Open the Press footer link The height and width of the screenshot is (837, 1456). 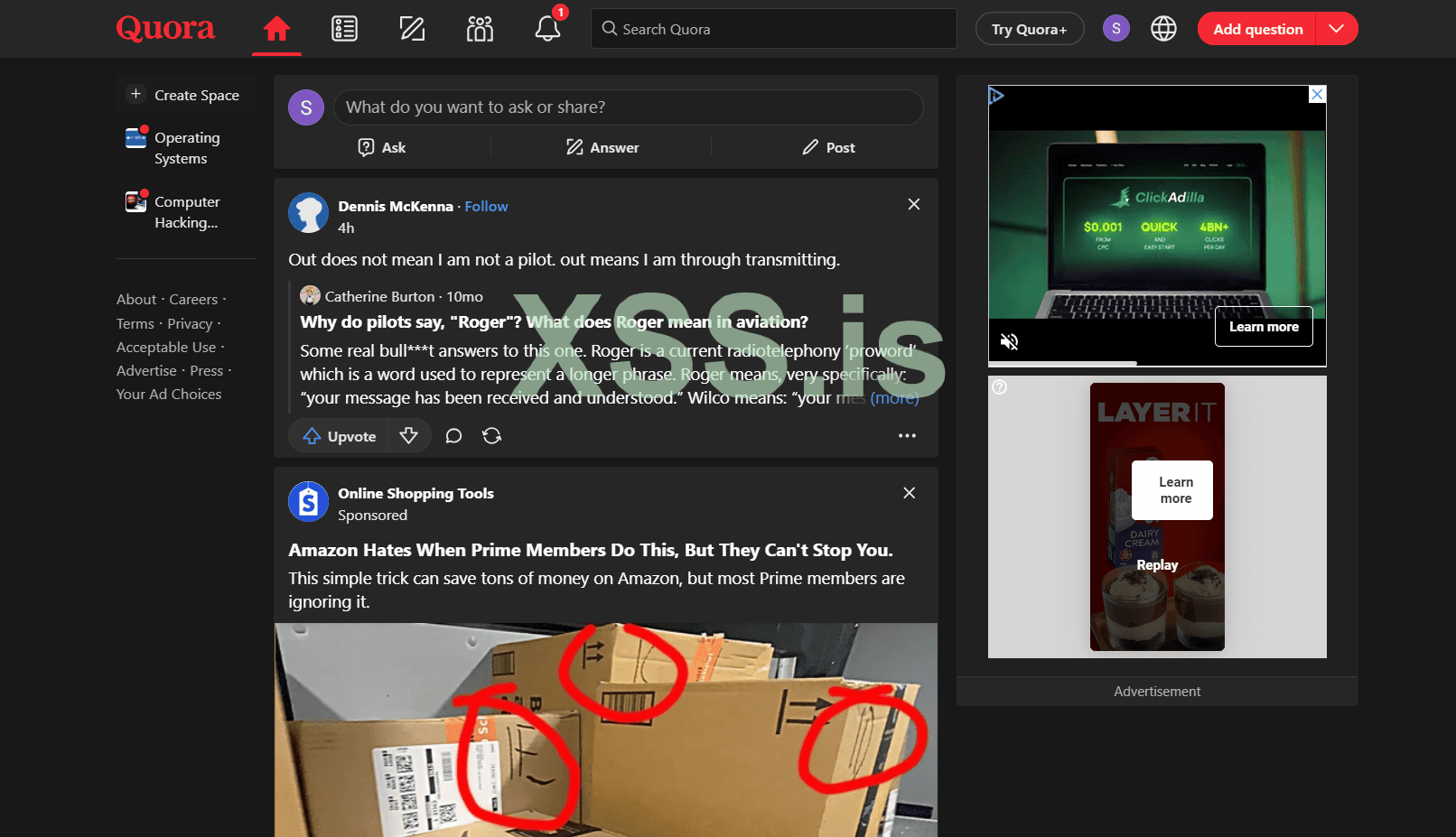pyautogui.click(x=207, y=371)
